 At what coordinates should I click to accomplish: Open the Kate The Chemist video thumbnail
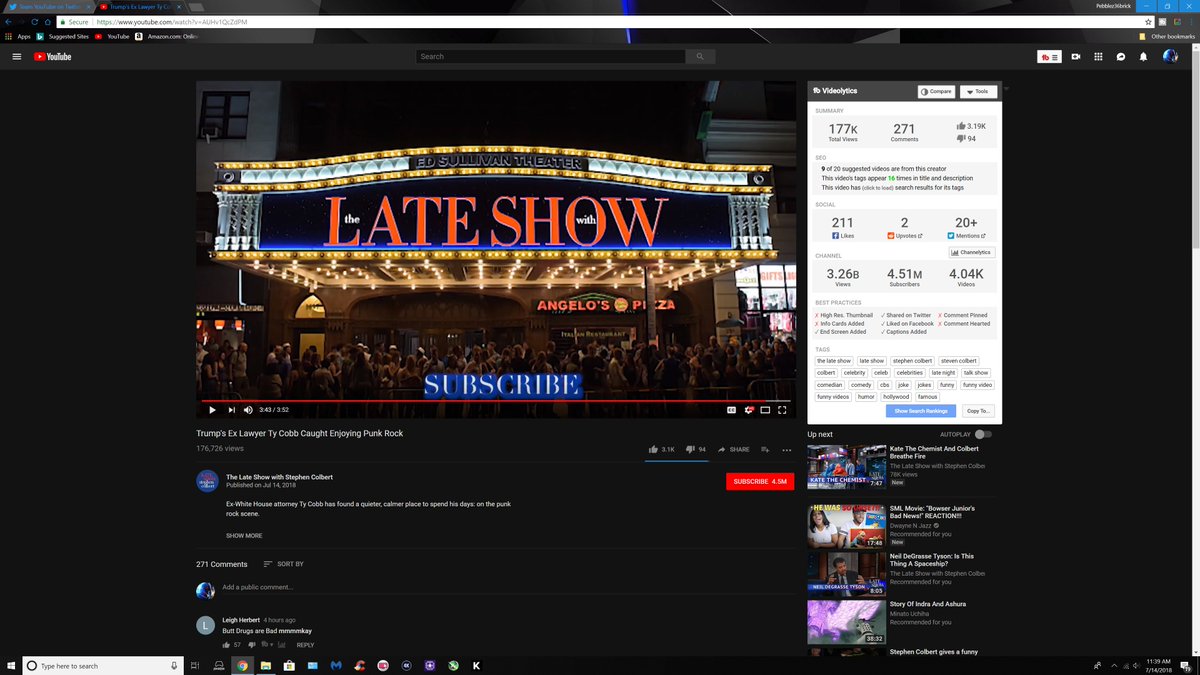click(847, 467)
